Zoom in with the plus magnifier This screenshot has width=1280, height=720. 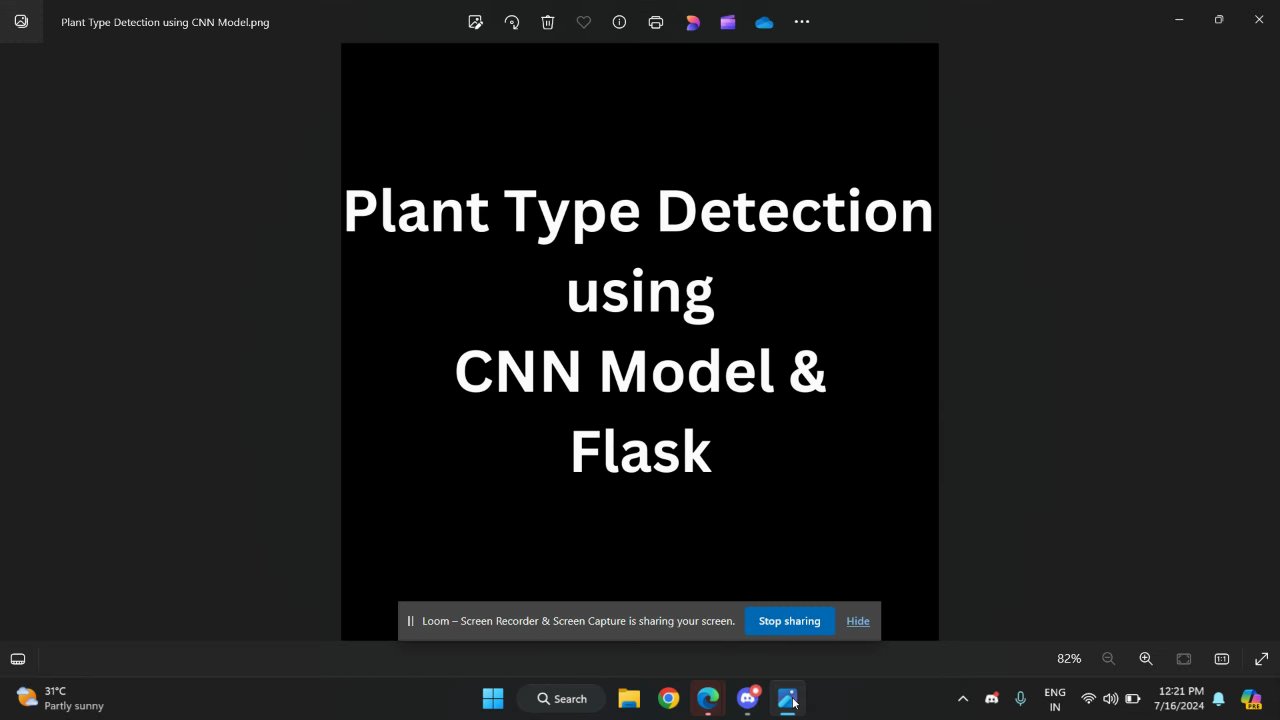click(x=1146, y=659)
